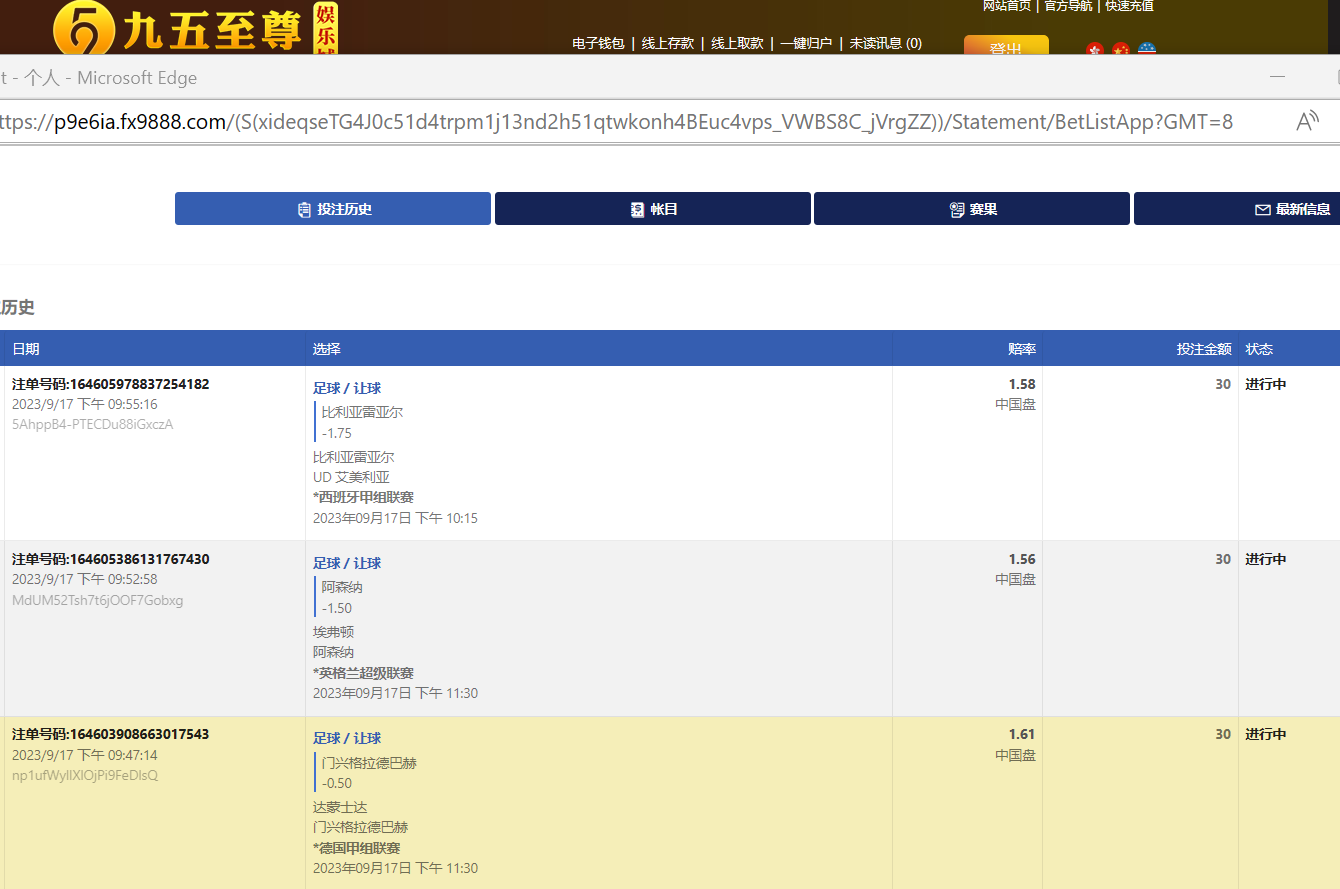Screen dimensions: 1340x889
Task: Select bet number 164603908663017543
Action: [x=111, y=734]
